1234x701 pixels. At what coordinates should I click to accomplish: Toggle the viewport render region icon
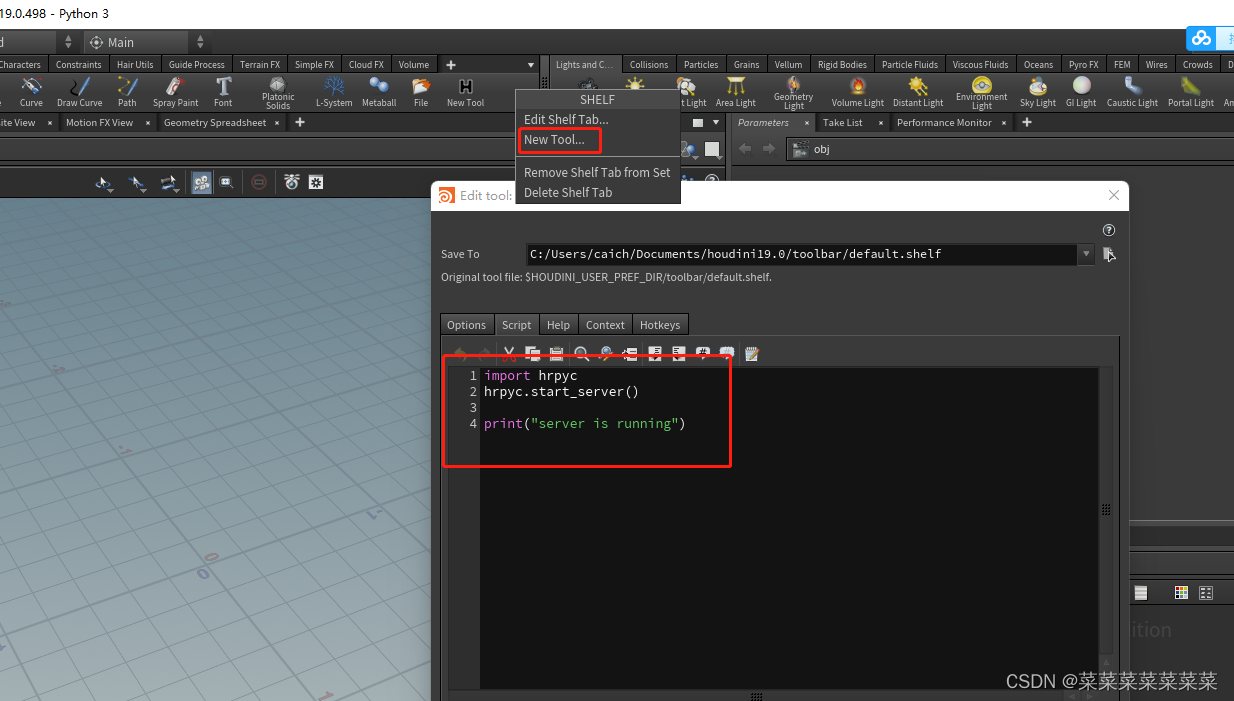[x=227, y=182]
